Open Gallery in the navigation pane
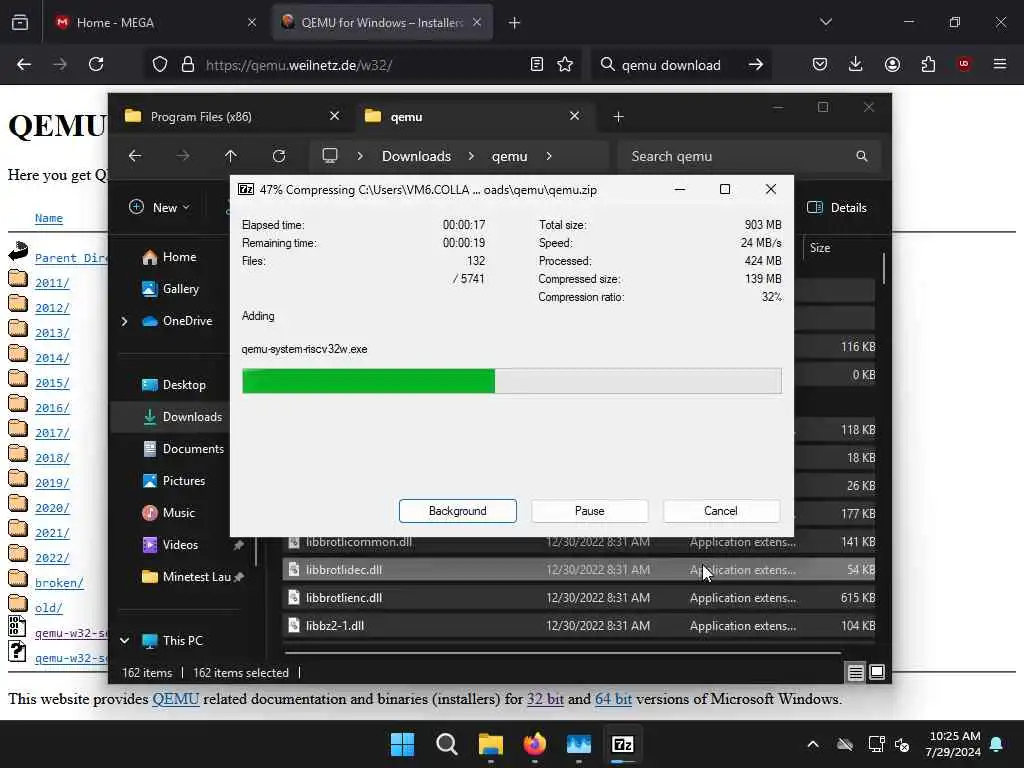The image size is (1024, 768). [x=170, y=289]
